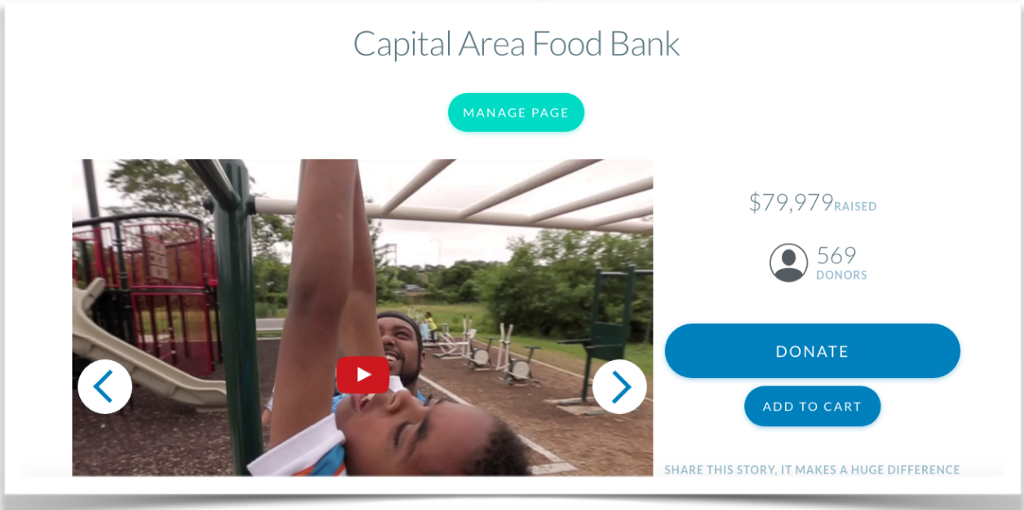Click the DONORS label
This screenshot has height=510, width=1024.
point(842,275)
